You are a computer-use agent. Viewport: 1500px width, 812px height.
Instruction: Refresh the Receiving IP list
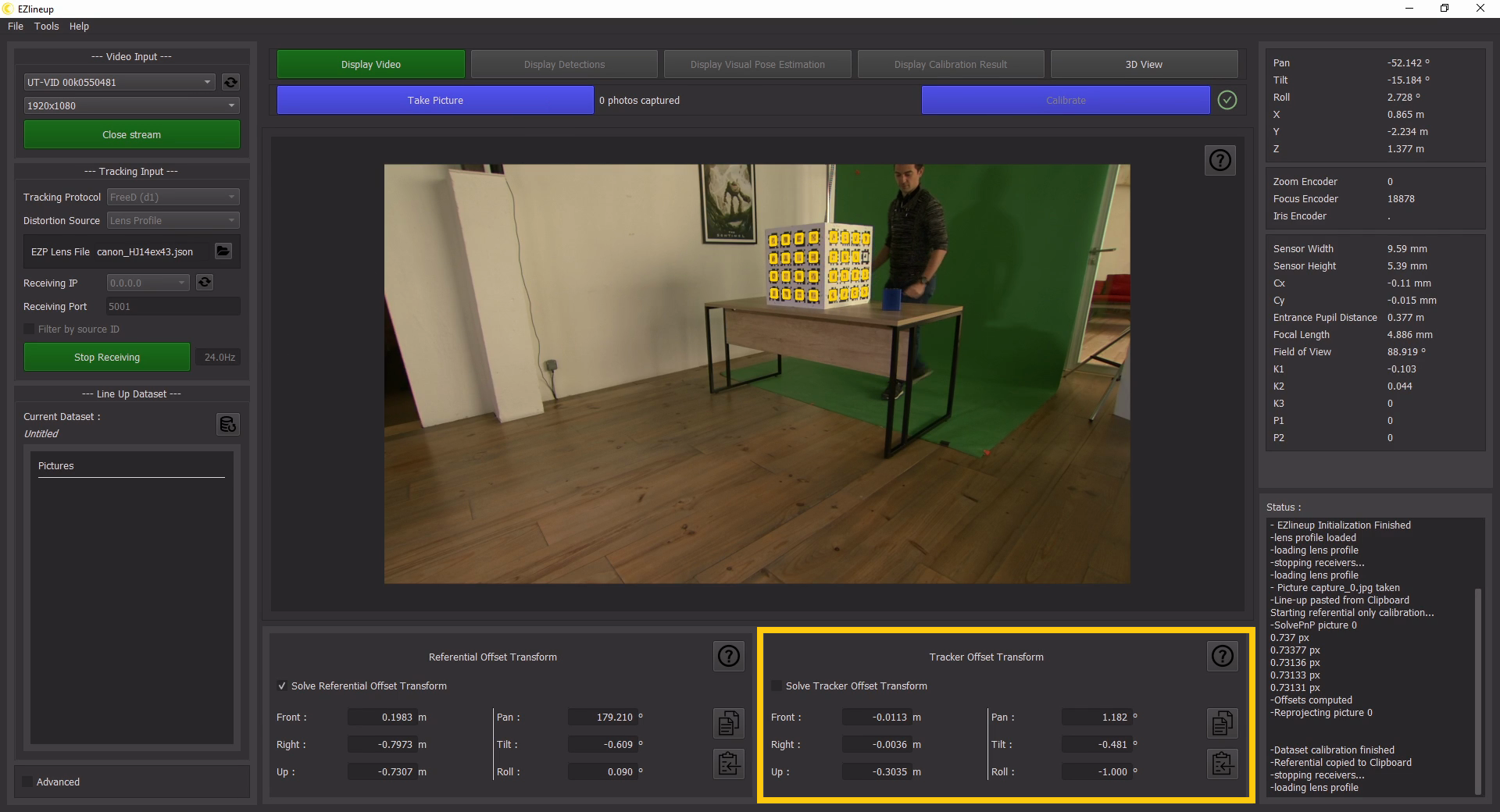pos(205,283)
